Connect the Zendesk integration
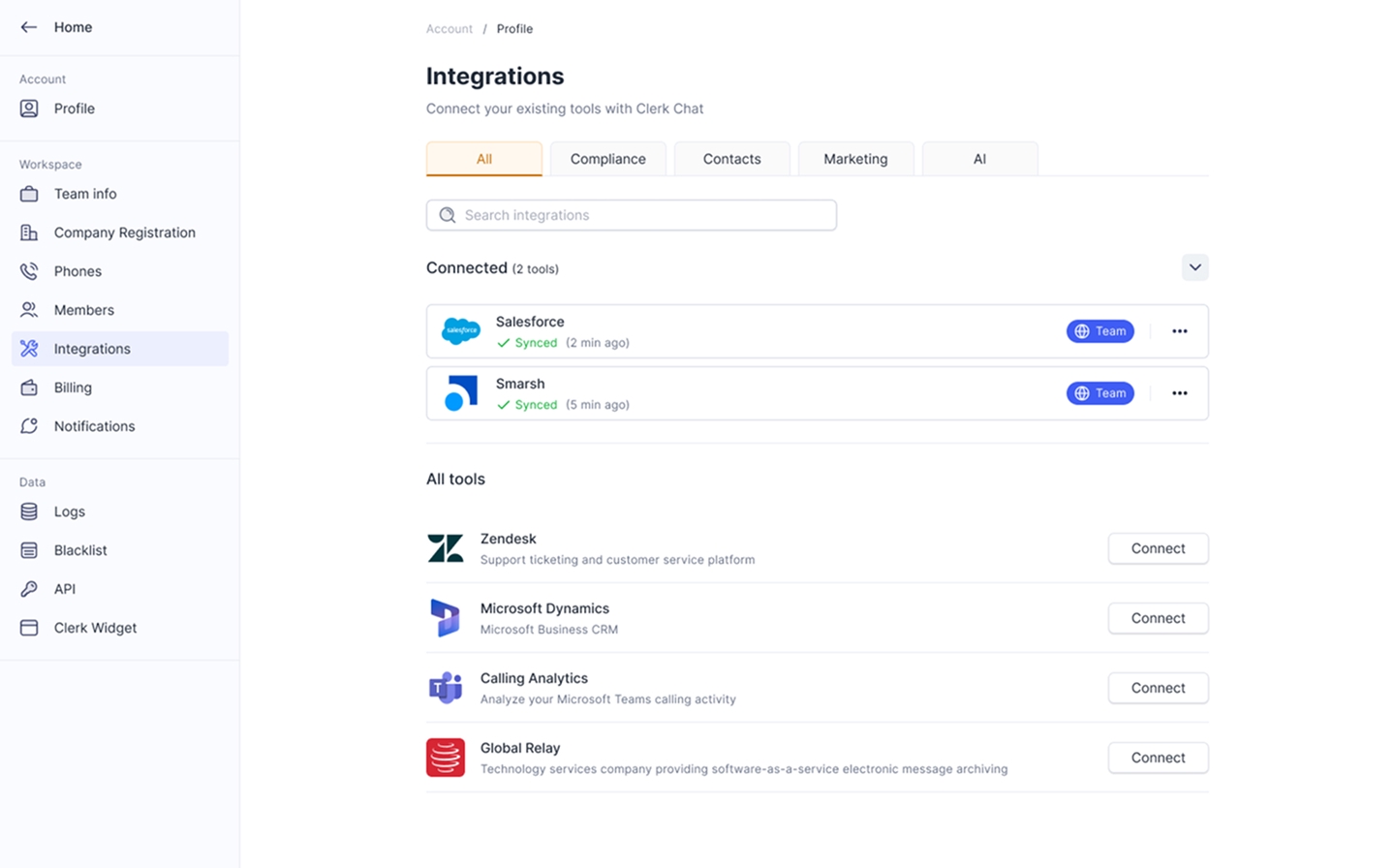The image size is (1395, 868). point(1158,548)
